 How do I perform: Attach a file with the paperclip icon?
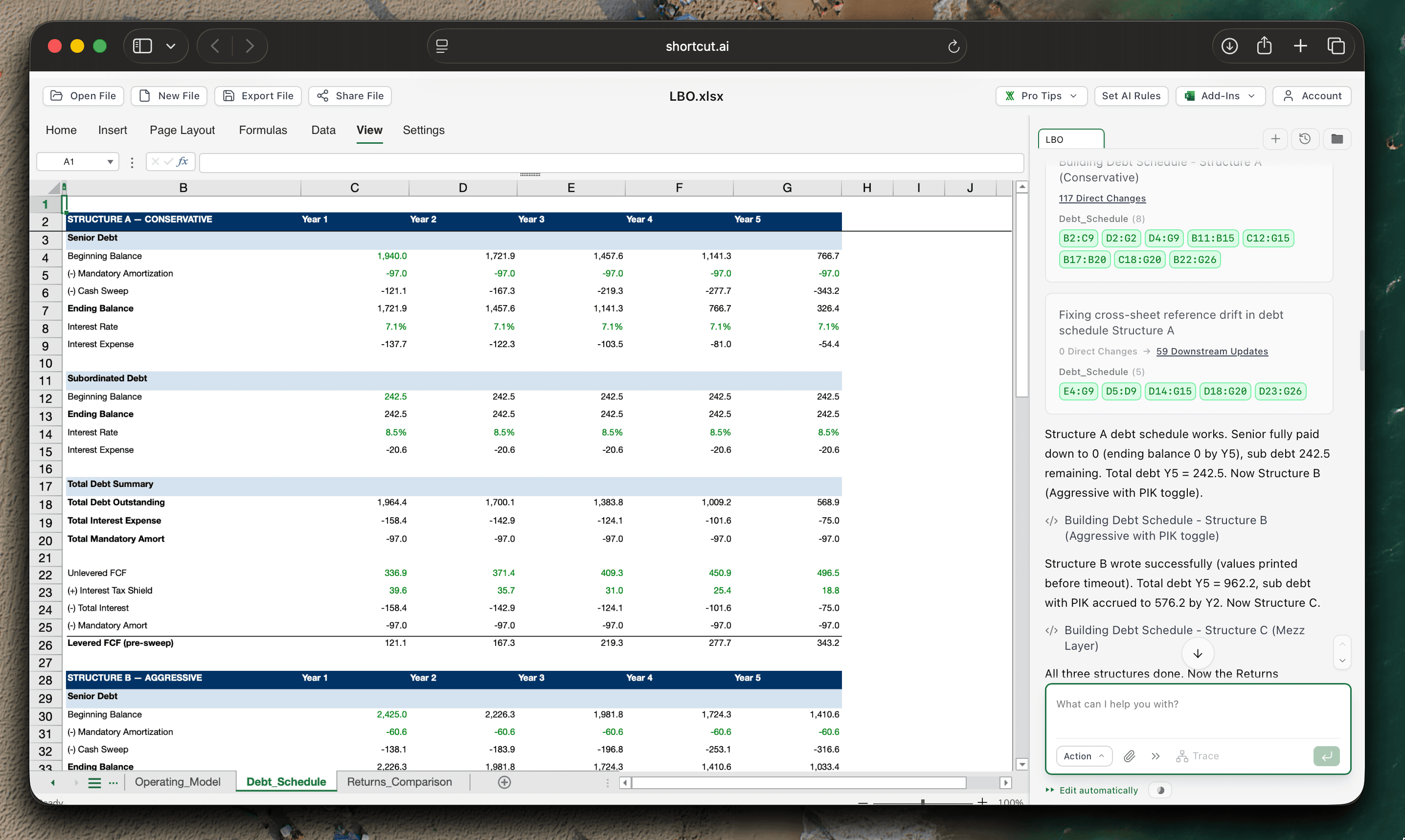coord(1130,756)
